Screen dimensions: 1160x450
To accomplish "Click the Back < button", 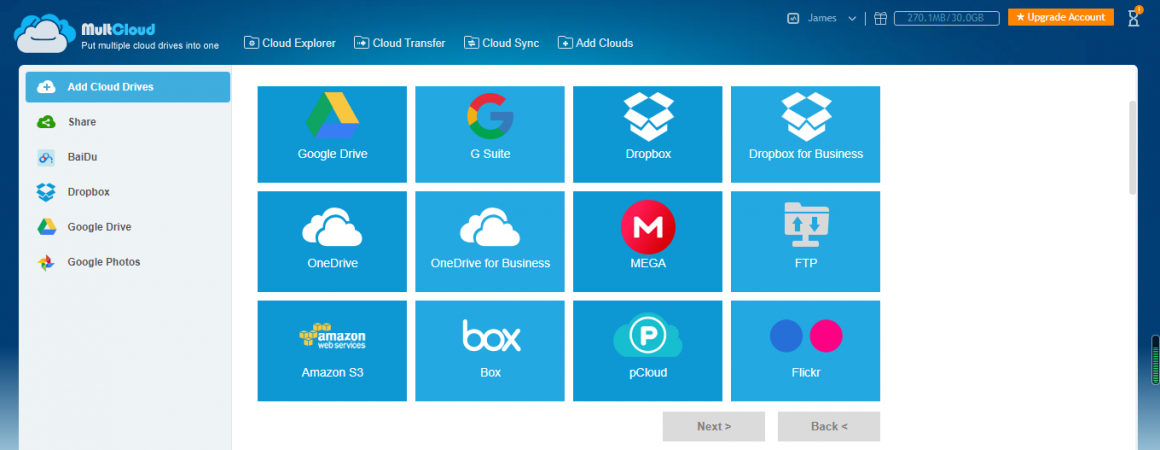I will [x=829, y=426].
